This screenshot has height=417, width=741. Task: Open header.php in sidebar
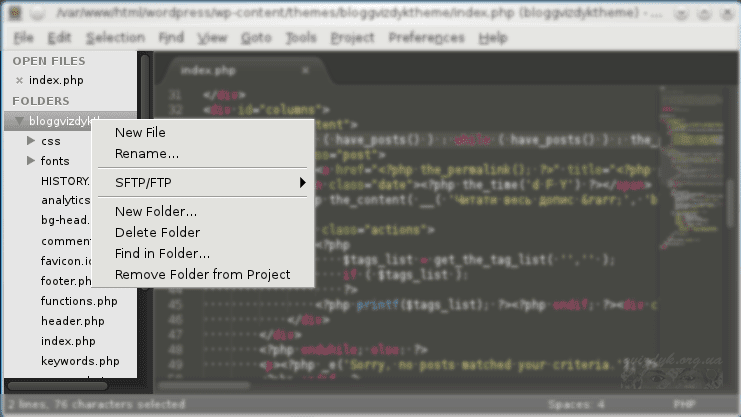[x=73, y=321]
